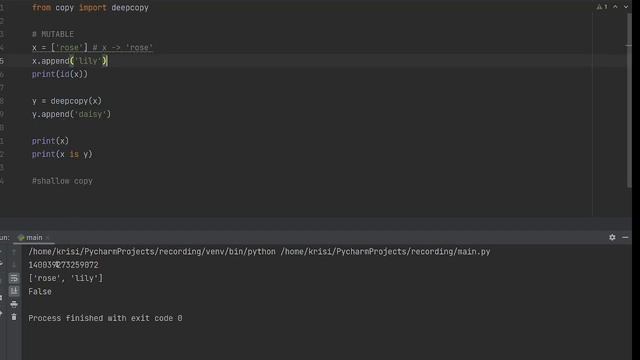640x360 pixels.
Task: Hide the Run tool window
Action: click(x=625, y=237)
